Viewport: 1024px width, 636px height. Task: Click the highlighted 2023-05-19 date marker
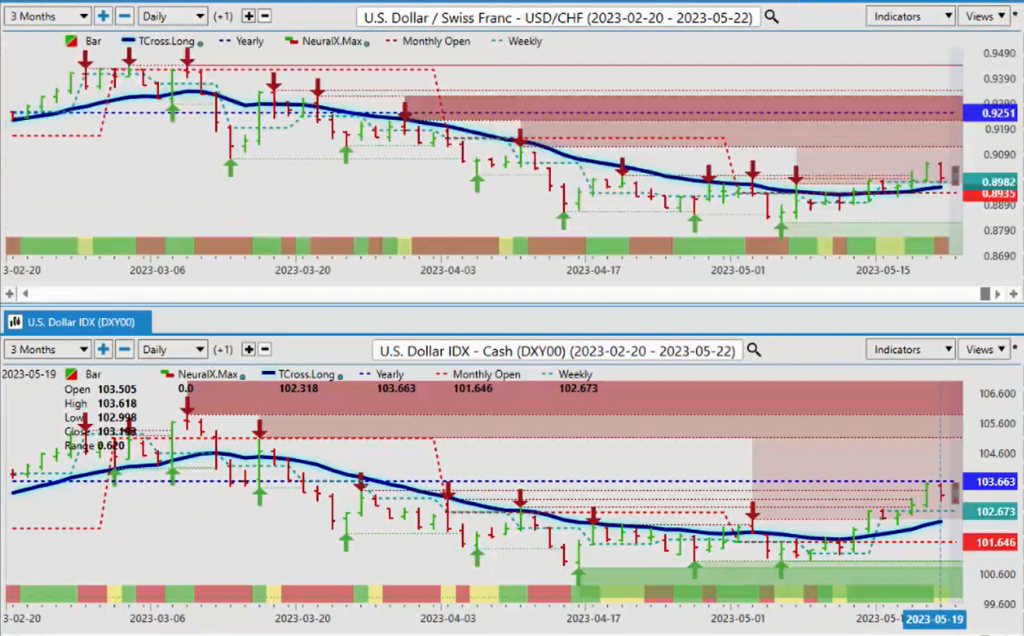[x=935, y=620]
